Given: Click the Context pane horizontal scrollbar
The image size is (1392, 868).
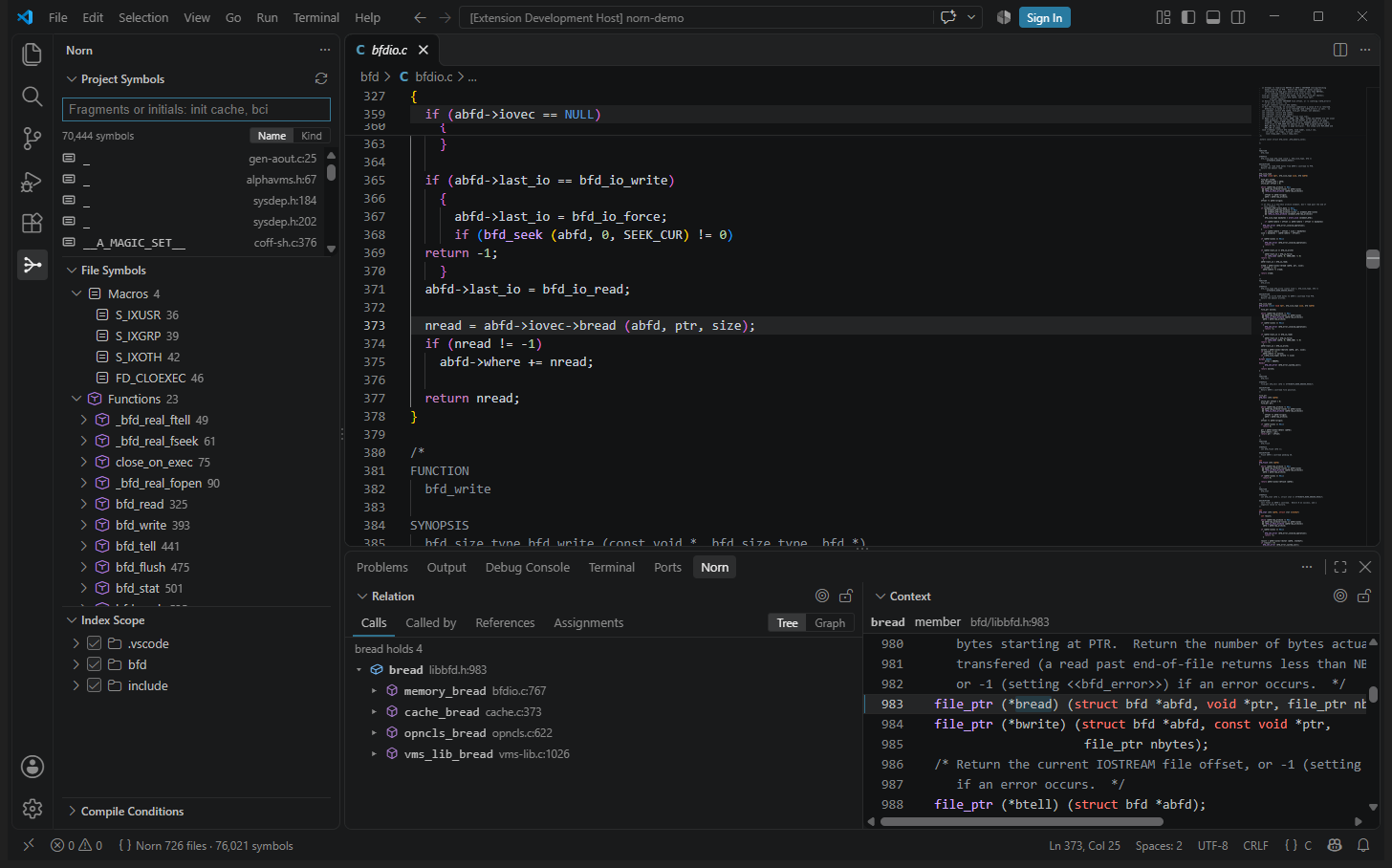Looking at the screenshot, I should point(1021,821).
